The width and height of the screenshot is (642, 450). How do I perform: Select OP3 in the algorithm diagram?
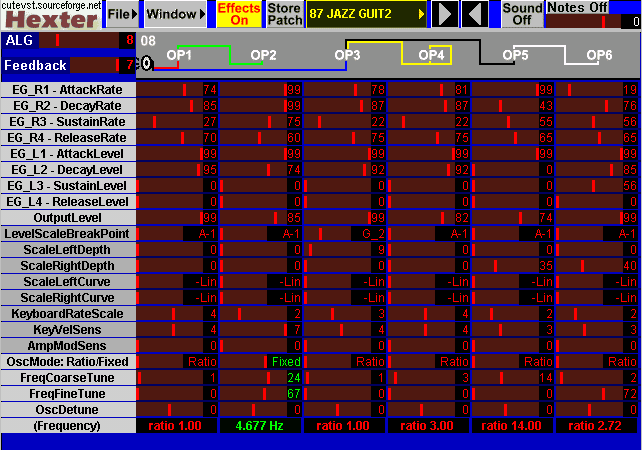tap(347, 55)
